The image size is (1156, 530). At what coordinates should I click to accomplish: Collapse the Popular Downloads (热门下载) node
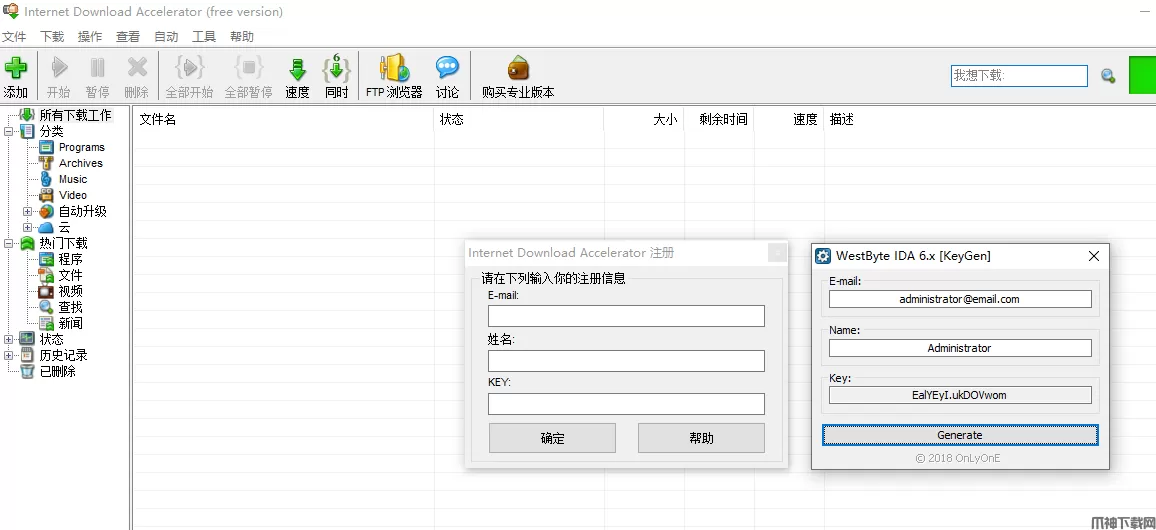(8, 243)
